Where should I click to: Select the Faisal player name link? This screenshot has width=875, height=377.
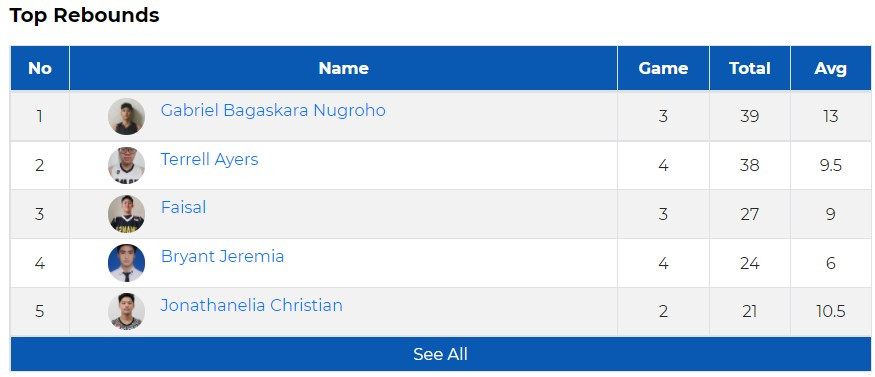coord(184,207)
